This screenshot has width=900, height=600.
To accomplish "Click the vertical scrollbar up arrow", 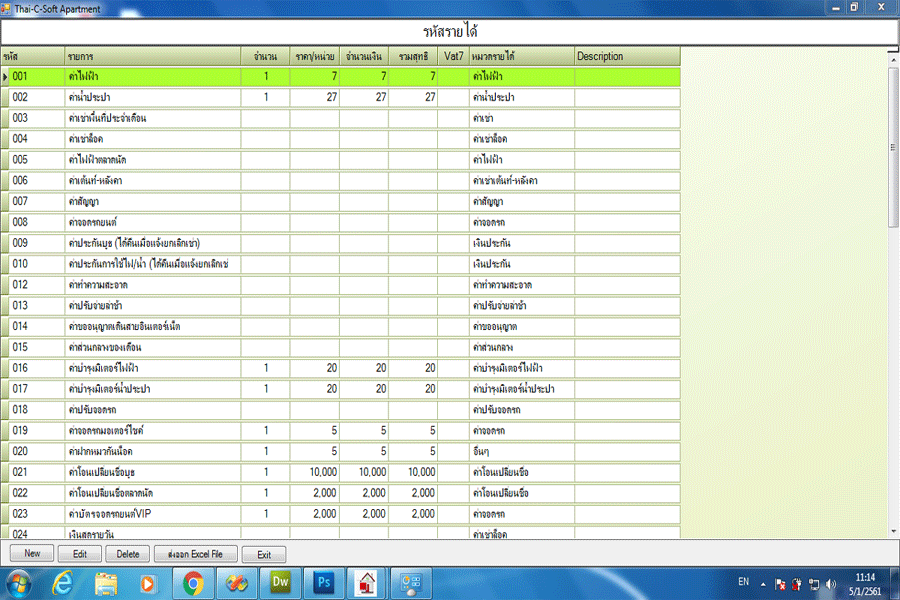I will pyautogui.click(x=893, y=56).
